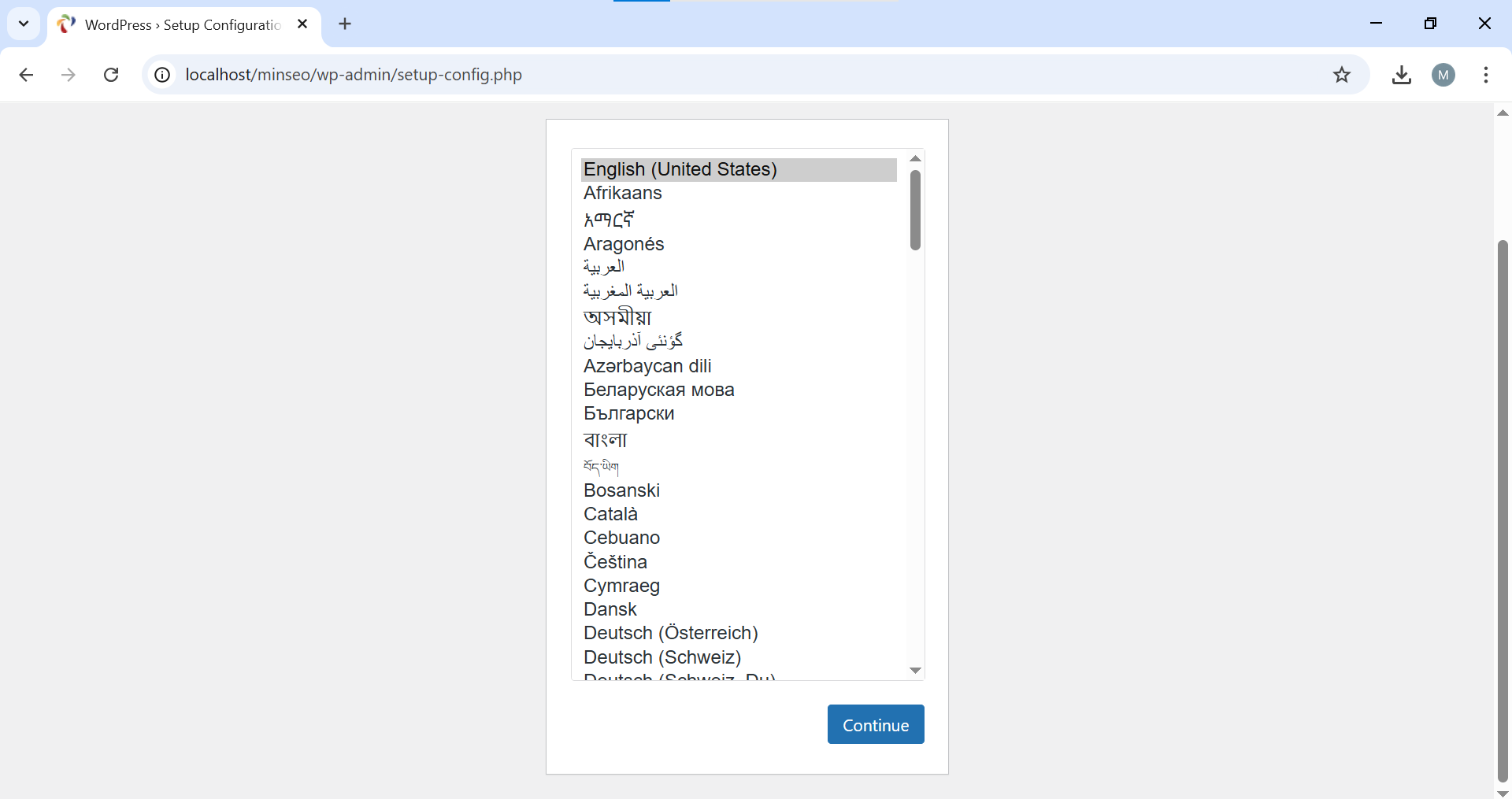1512x799 pixels.
Task: Expand the tab search dropdown chevron
Action: click(24, 24)
